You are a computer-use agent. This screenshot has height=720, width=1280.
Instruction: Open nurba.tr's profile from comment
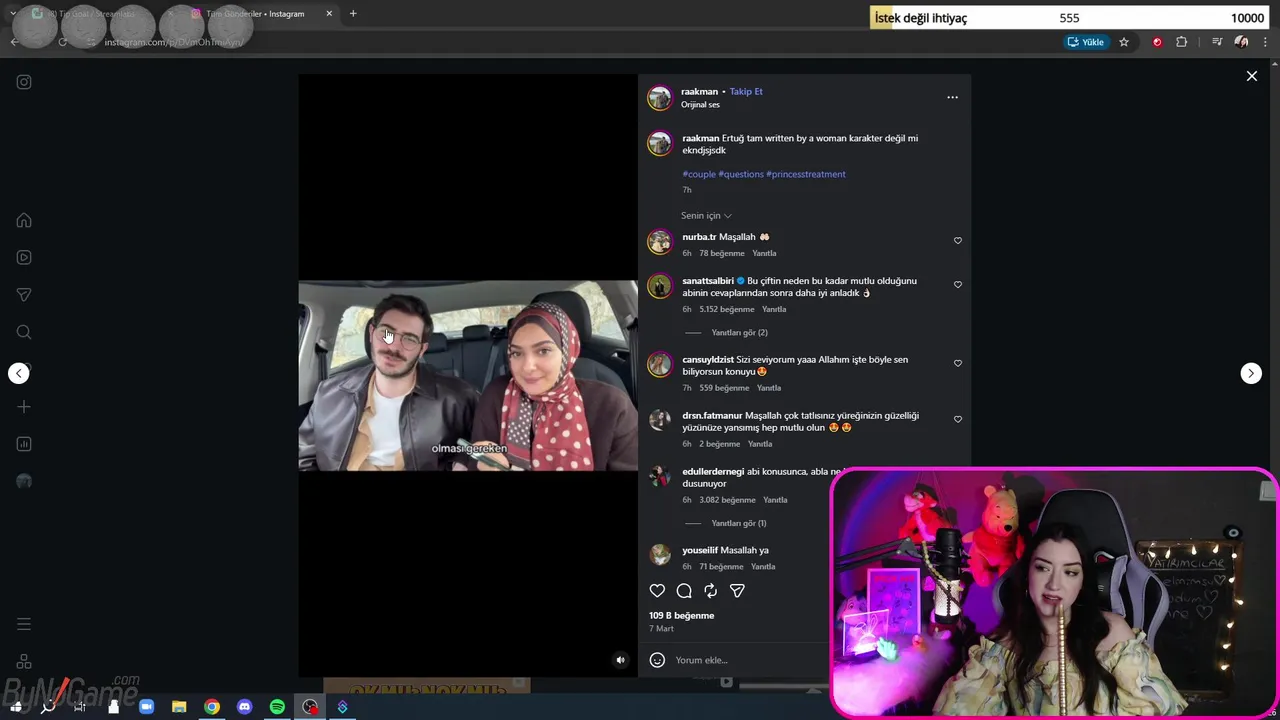(x=699, y=237)
